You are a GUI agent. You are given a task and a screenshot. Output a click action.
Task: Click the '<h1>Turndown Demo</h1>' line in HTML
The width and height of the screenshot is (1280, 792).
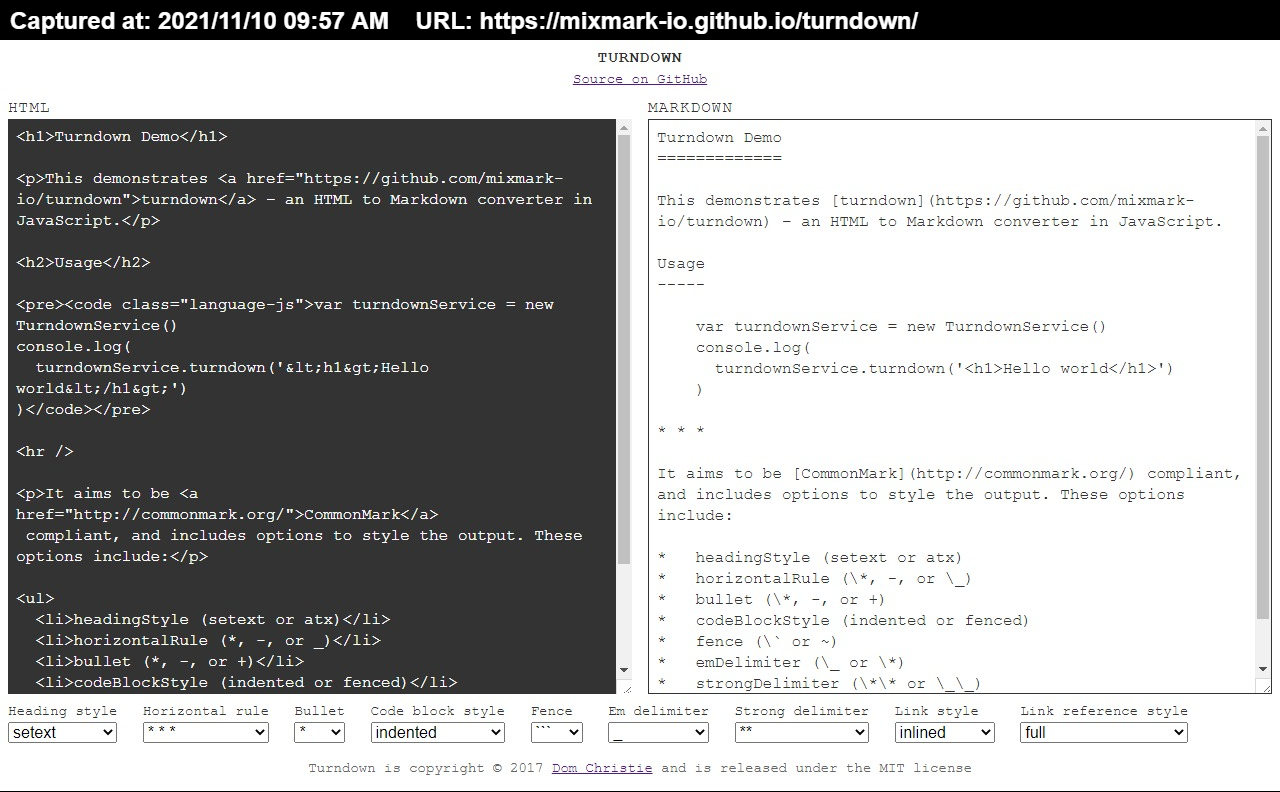122,136
